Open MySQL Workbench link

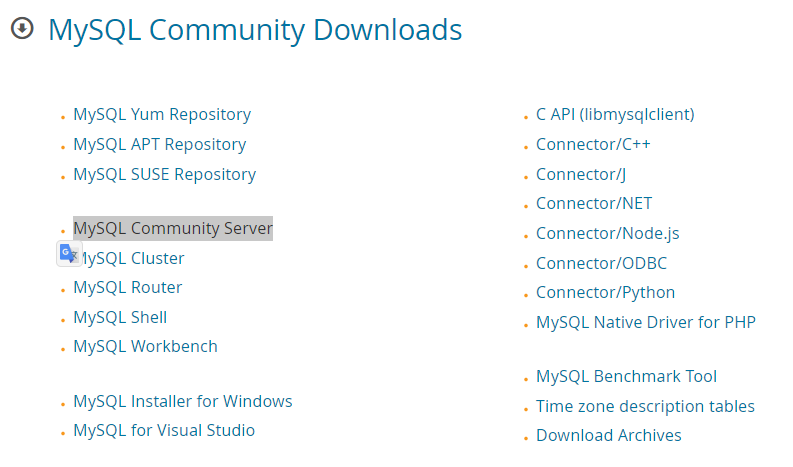click(145, 347)
